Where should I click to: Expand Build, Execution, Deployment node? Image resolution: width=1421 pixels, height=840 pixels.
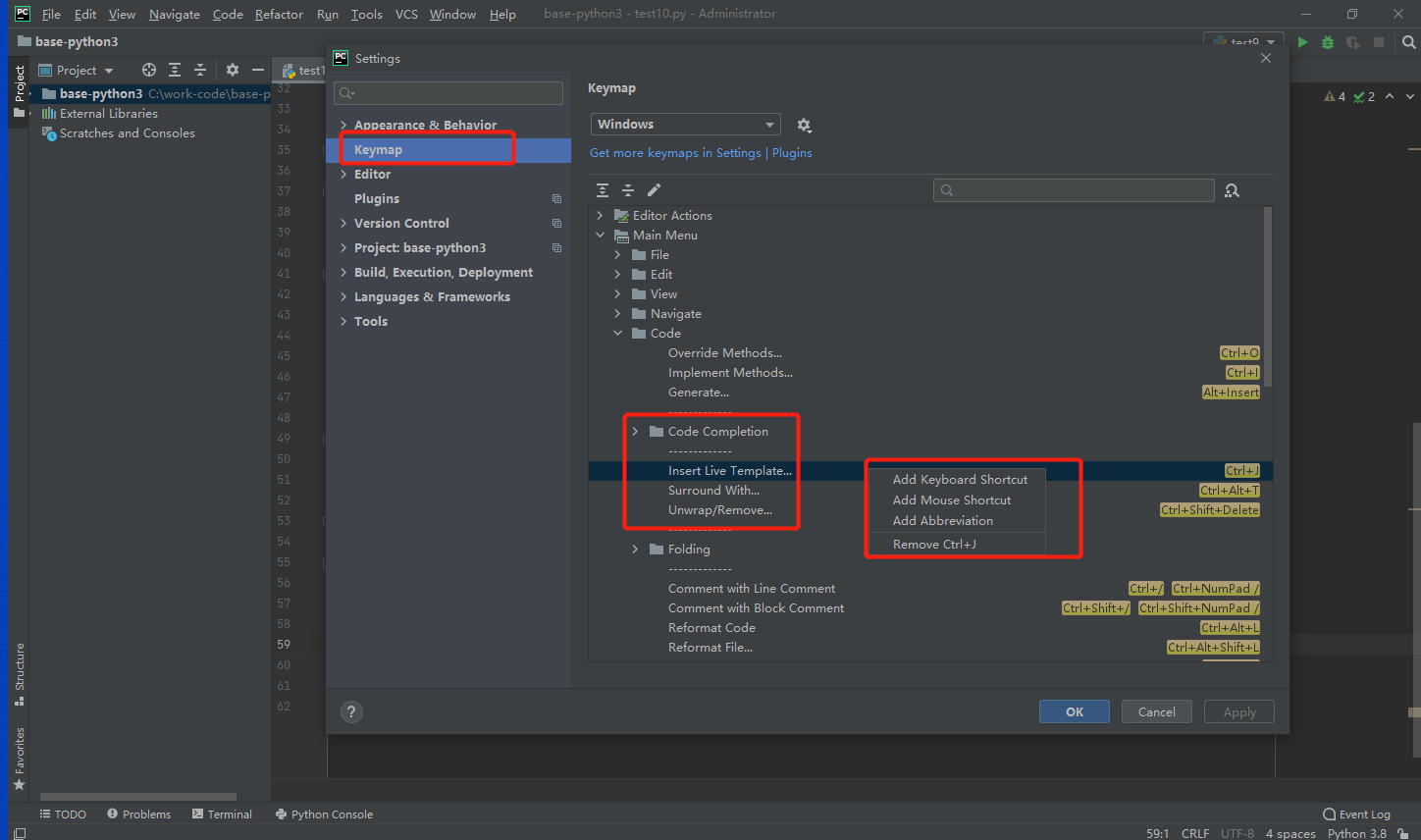tap(343, 272)
